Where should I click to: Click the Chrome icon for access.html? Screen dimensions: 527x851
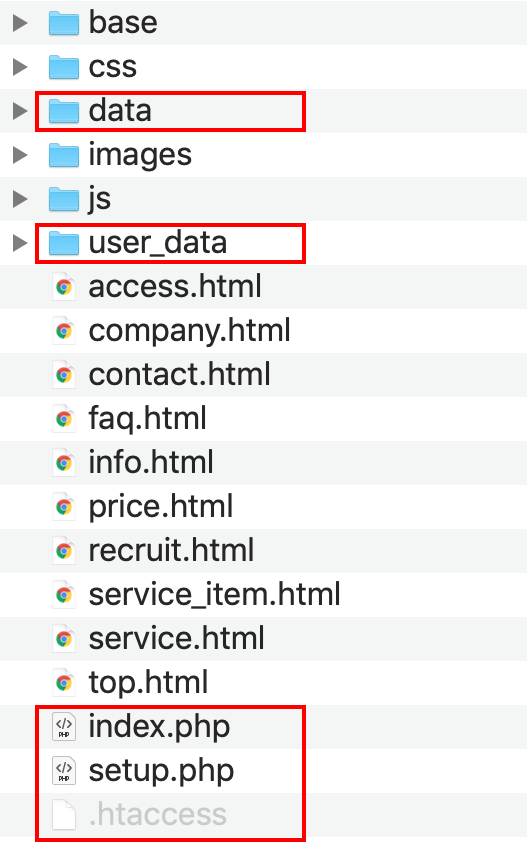(x=64, y=287)
